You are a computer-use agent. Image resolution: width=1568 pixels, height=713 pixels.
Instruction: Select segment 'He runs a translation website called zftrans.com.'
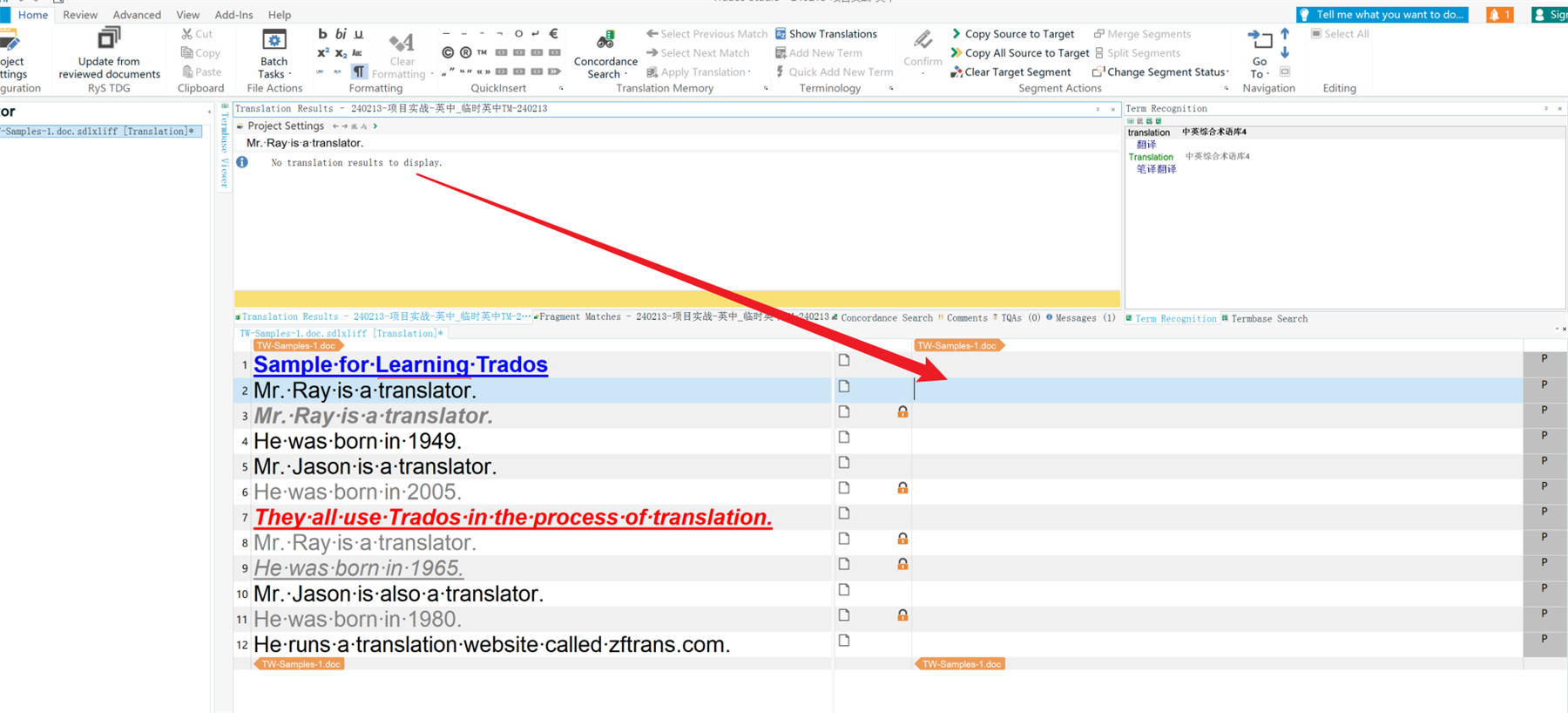point(491,645)
